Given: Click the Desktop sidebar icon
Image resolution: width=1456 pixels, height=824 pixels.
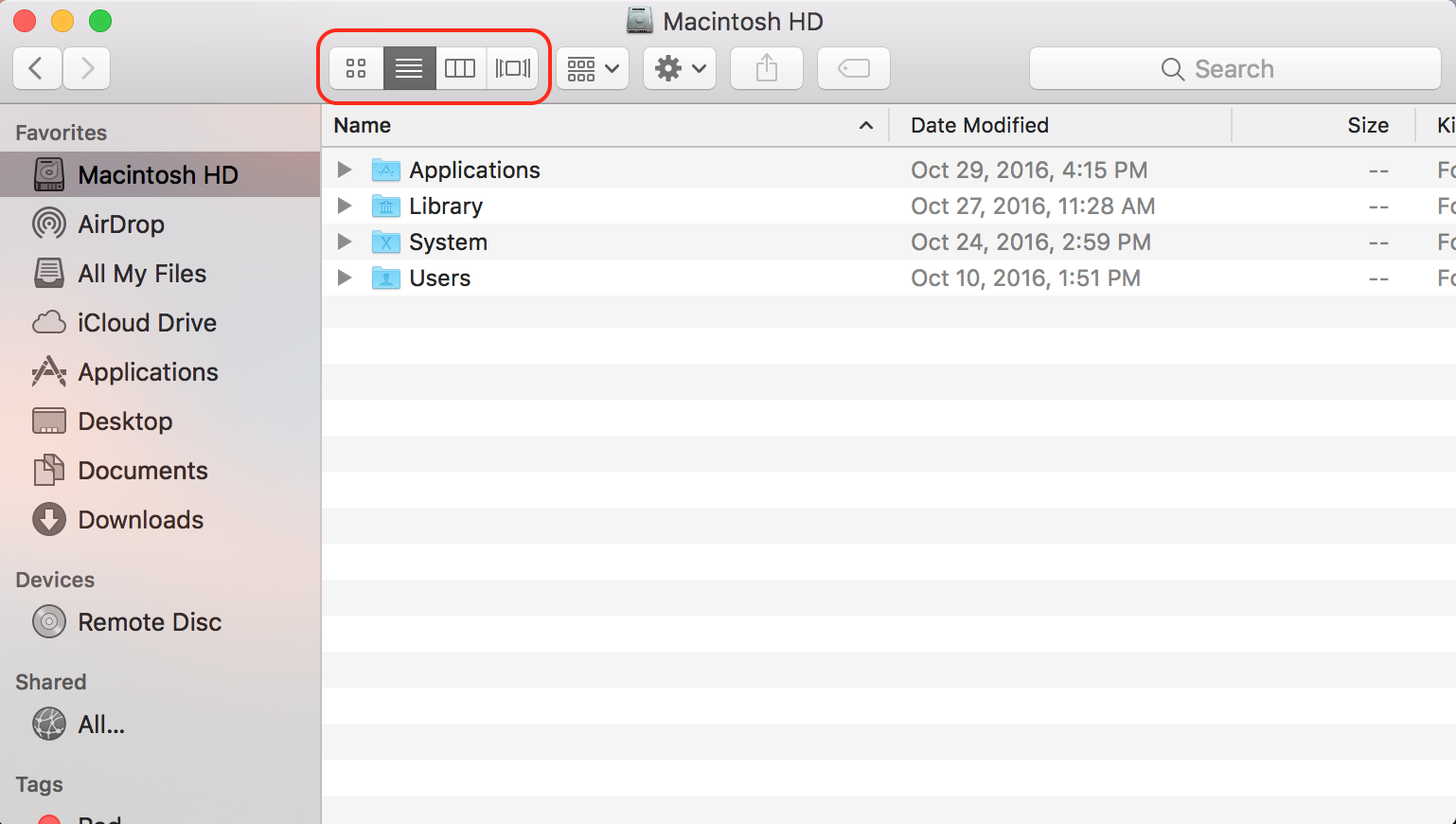Looking at the screenshot, I should point(49,421).
